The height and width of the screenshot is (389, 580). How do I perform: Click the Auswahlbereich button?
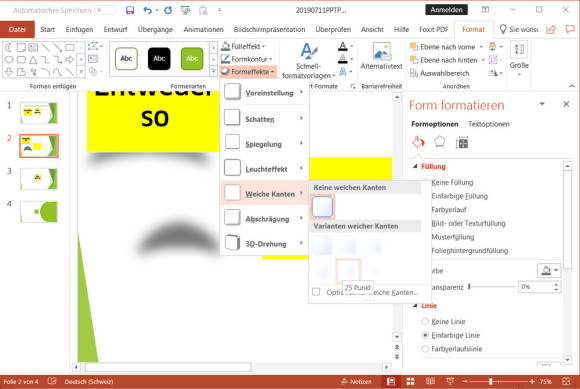click(440, 73)
